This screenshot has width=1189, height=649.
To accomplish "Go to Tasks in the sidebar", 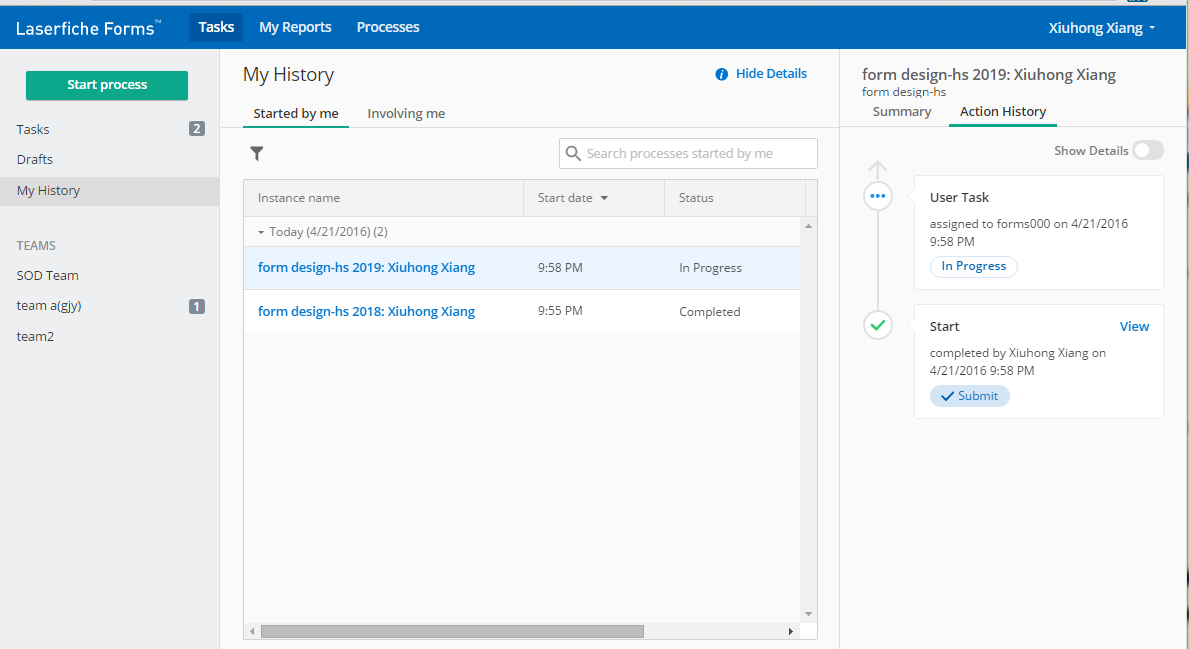I will [x=33, y=130].
